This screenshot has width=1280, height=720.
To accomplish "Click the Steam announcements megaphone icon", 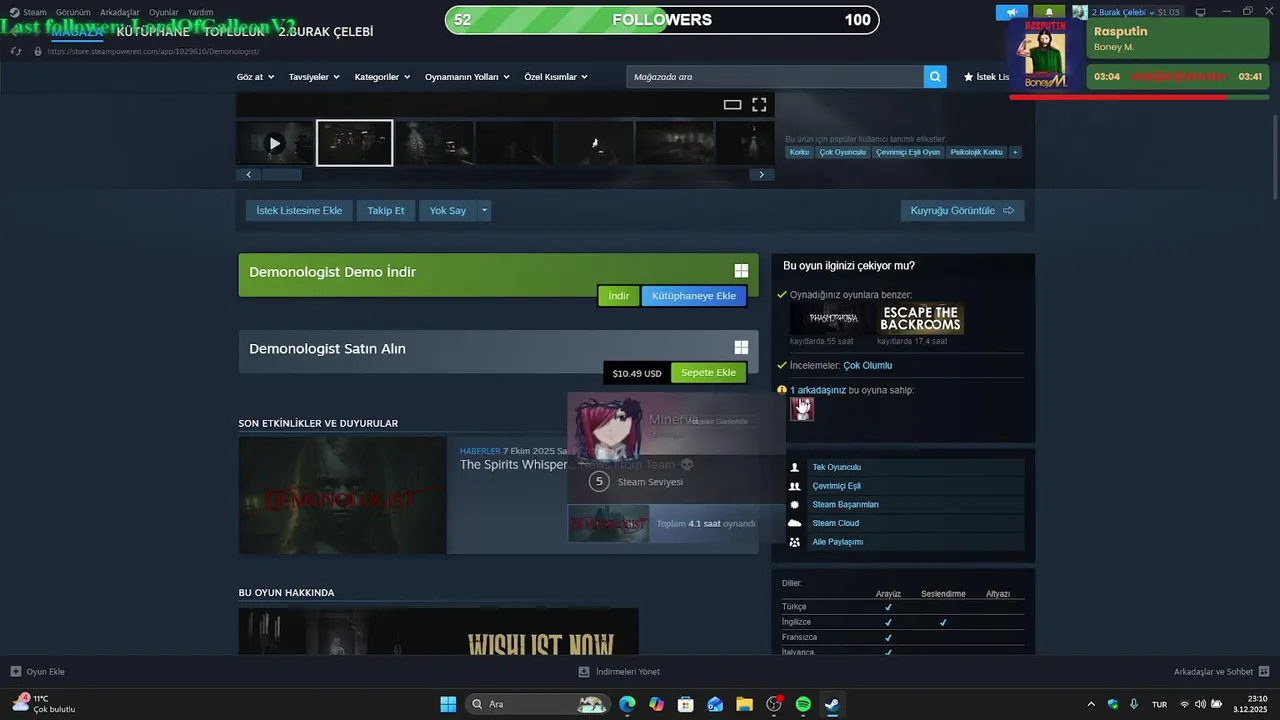I will pos(1012,12).
